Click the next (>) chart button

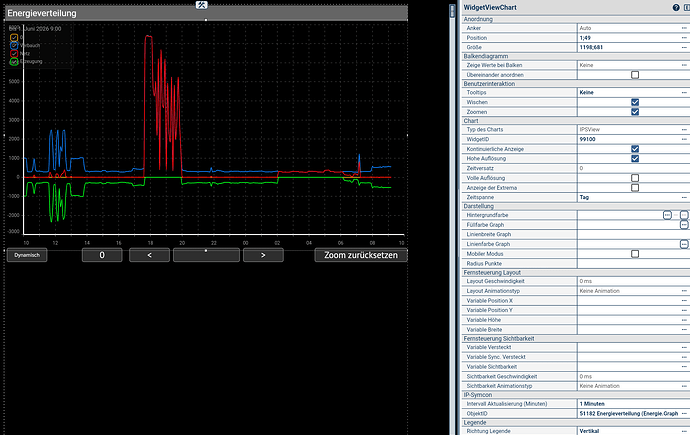click(263, 255)
